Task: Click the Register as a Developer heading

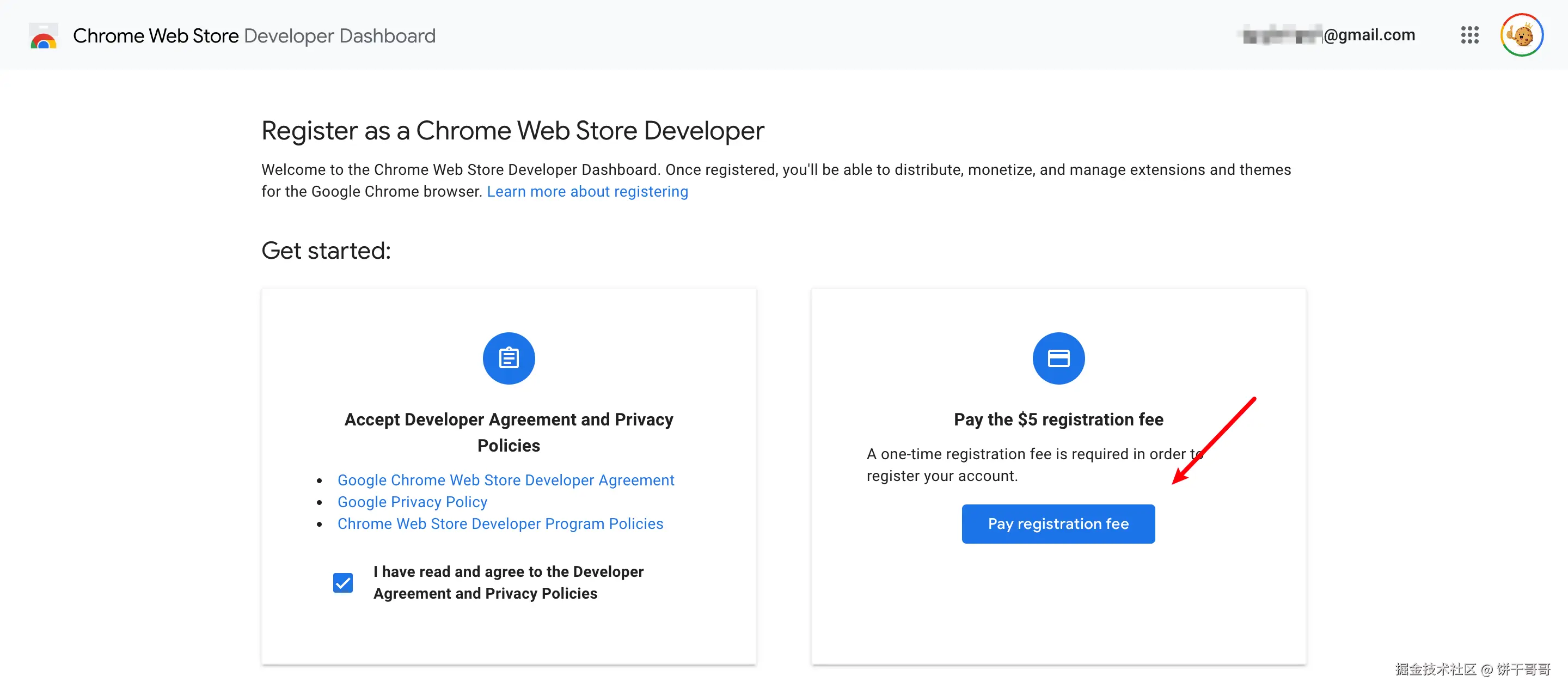Action: 512,131
